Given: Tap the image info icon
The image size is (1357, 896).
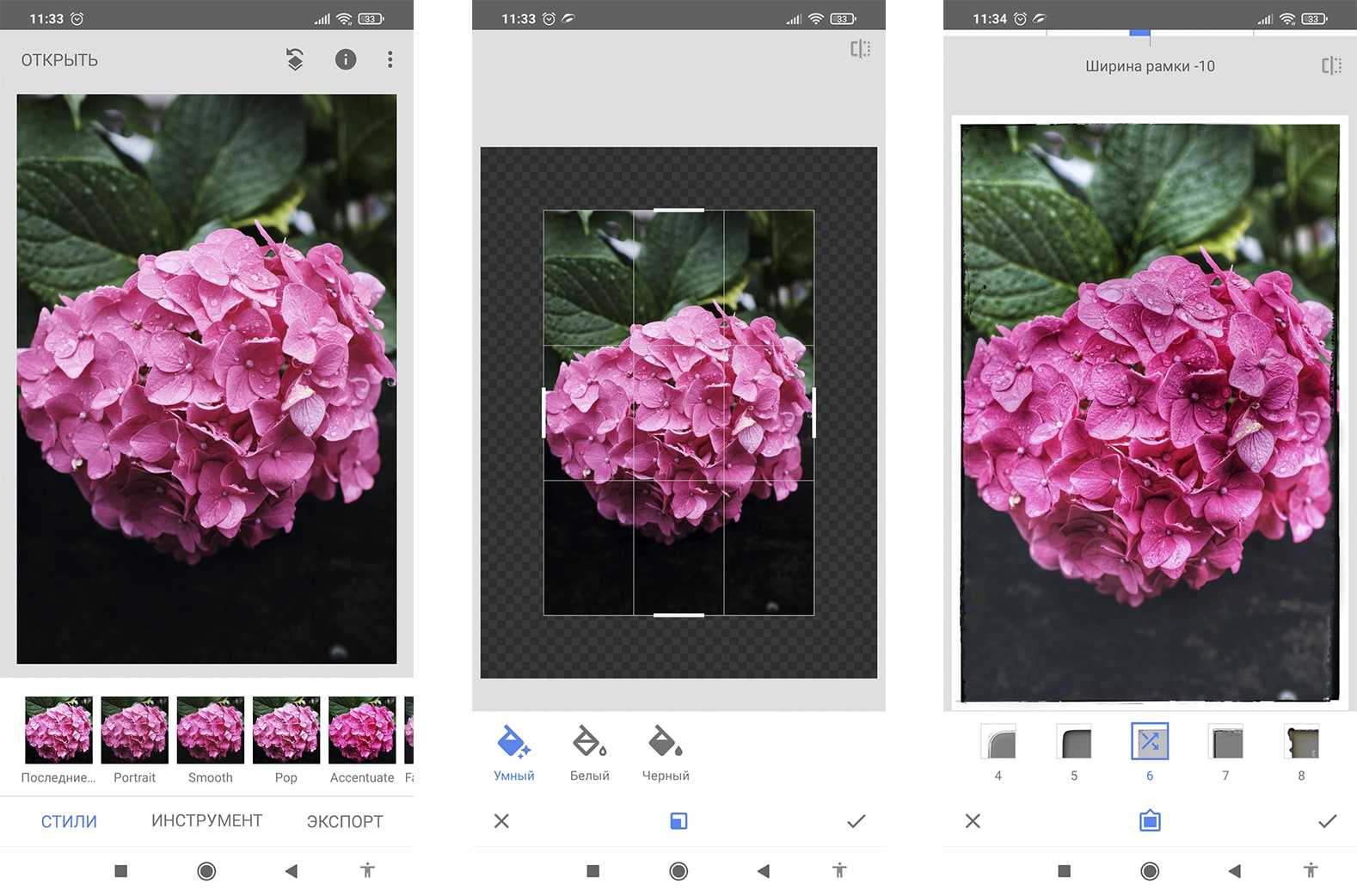Looking at the screenshot, I should (x=345, y=59).
